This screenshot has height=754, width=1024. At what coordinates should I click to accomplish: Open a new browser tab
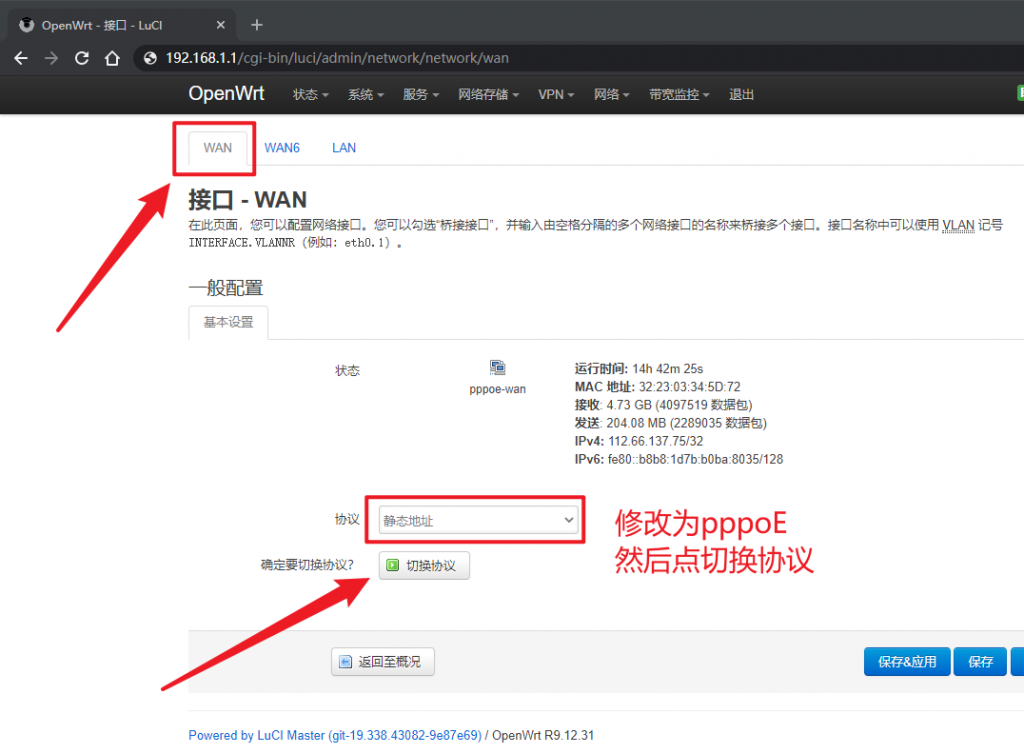click(x=257, y=25)
